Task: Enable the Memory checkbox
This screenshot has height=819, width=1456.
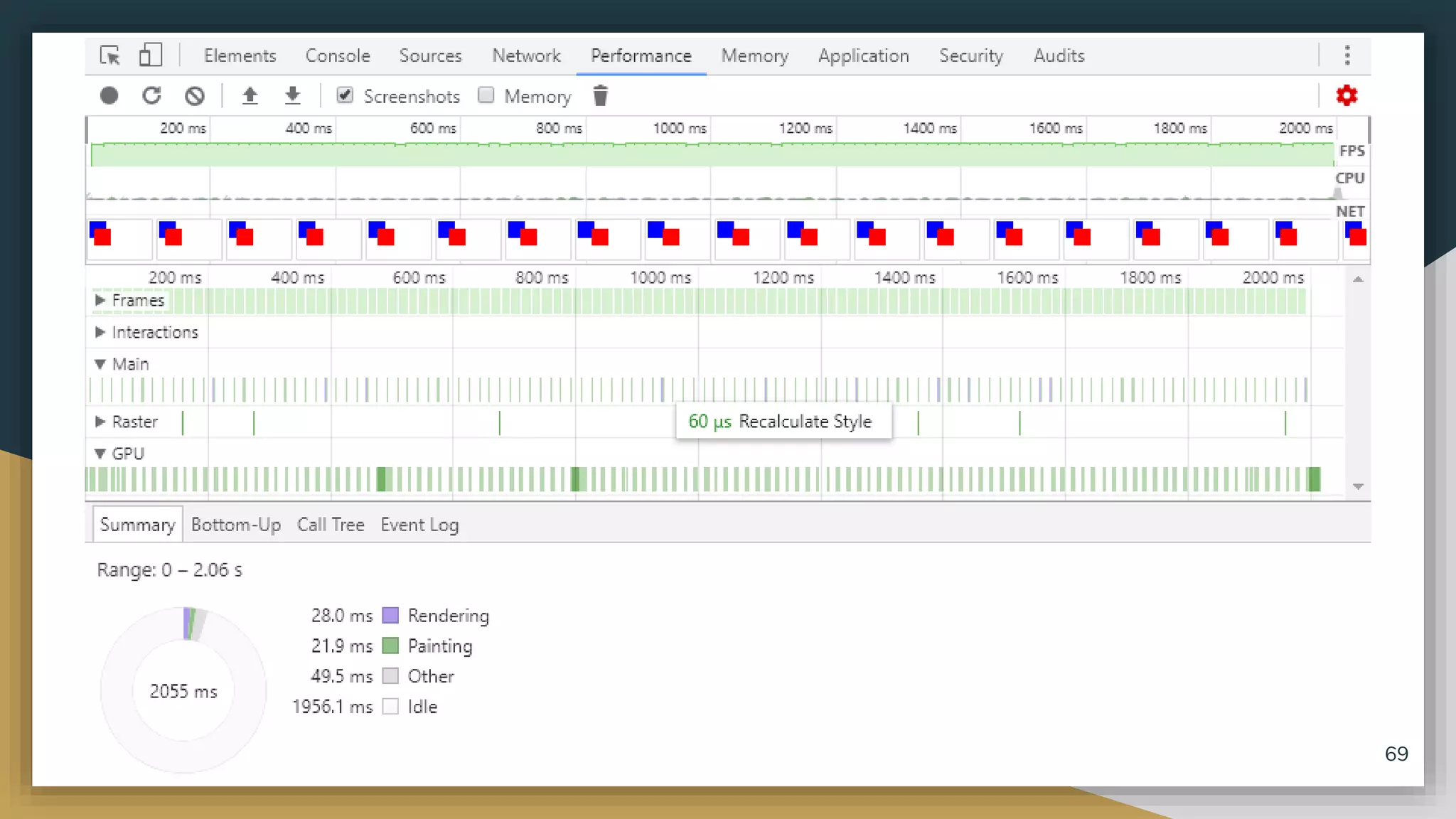Action: tap(486, 95)
